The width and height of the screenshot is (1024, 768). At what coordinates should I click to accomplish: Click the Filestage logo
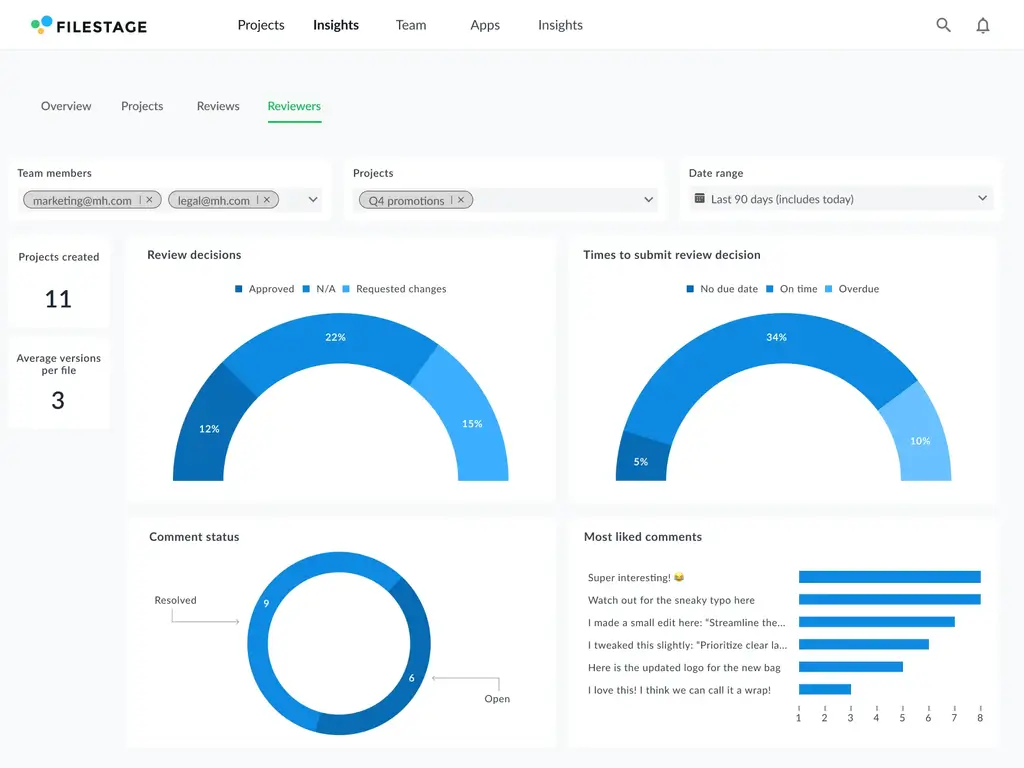(x=89, y=25)
